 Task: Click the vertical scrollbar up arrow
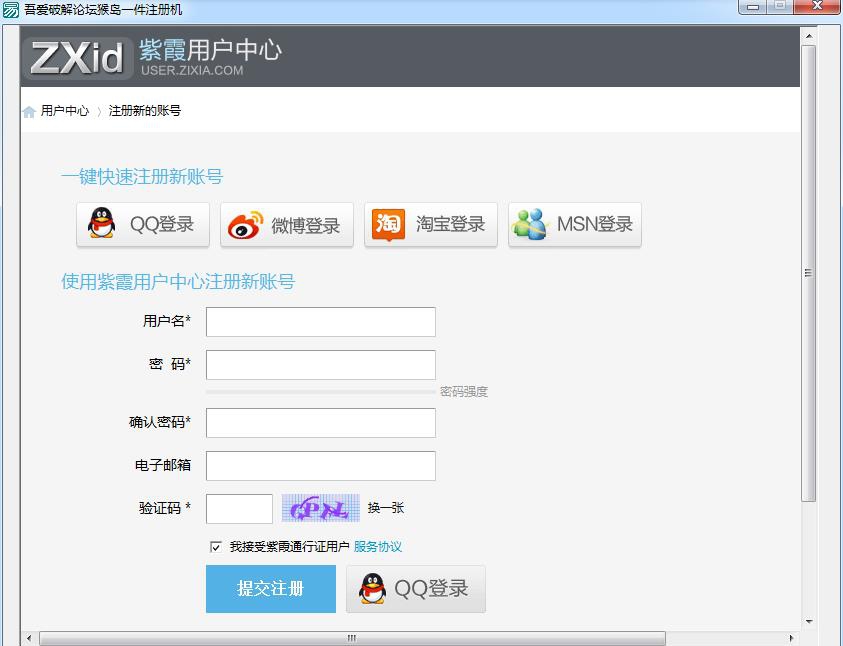coord(809,36)
